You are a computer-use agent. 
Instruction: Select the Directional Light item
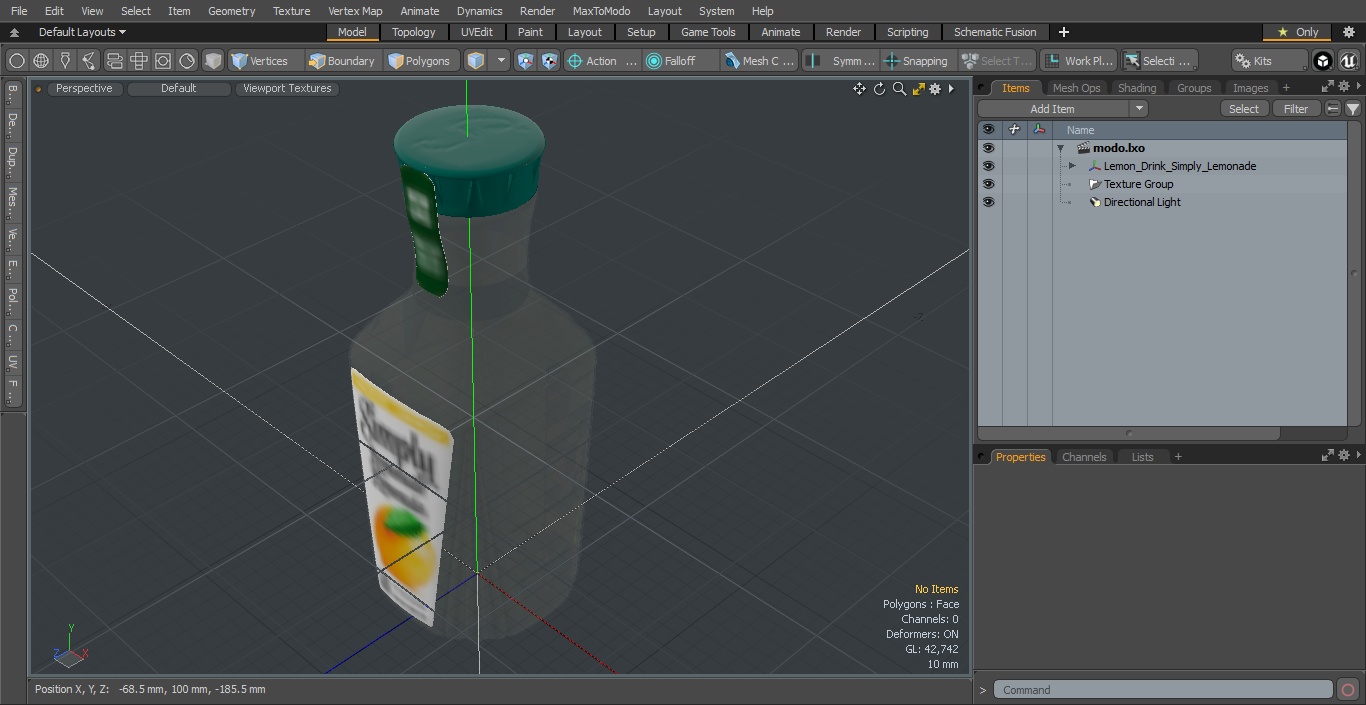point(1142,202)
